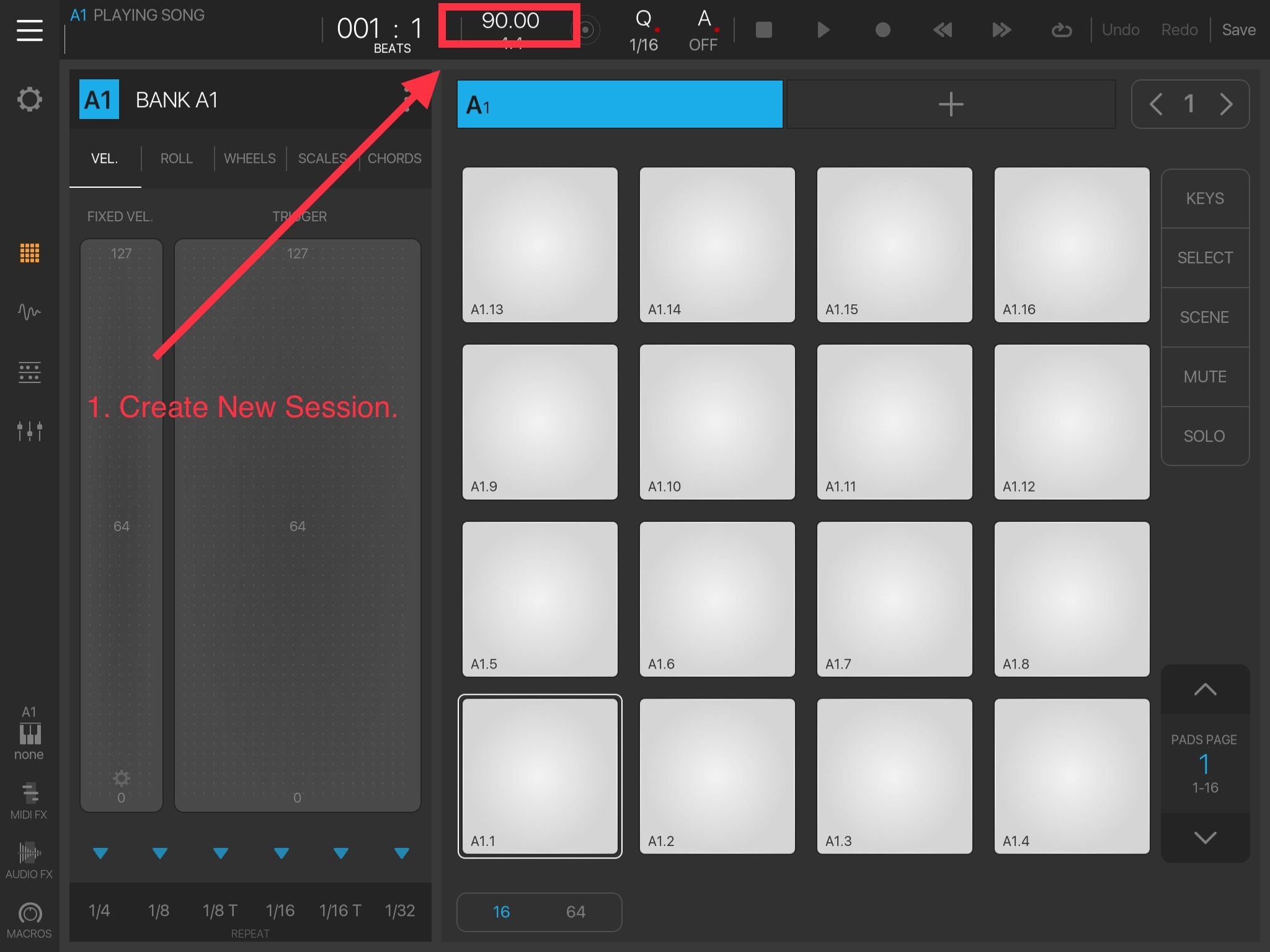1270x952 pixels.
Task: Start playback with the play button
Action: [x=823, y=30]
